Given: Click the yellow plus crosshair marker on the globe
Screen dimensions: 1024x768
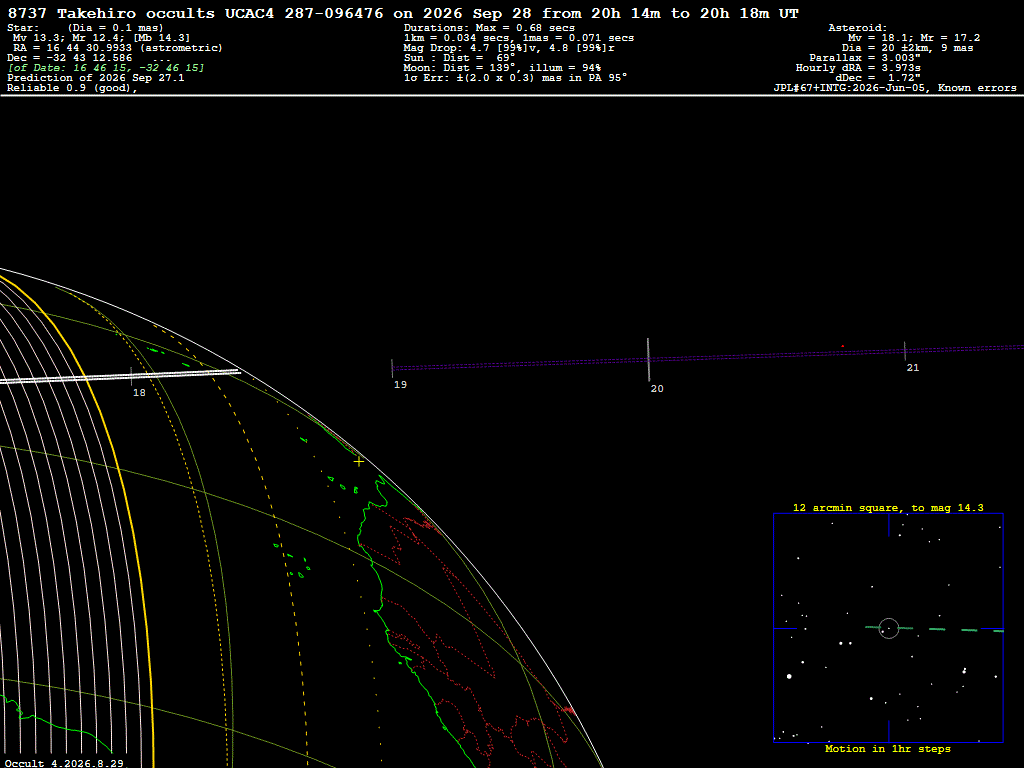Looking at the screenshot, I should click(359, 462).
